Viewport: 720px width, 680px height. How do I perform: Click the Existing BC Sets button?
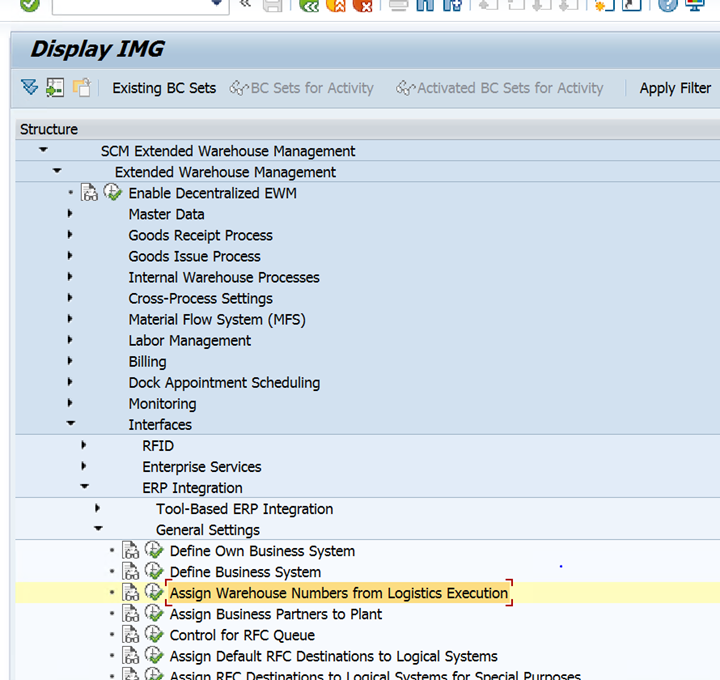[x=164, y=88]
